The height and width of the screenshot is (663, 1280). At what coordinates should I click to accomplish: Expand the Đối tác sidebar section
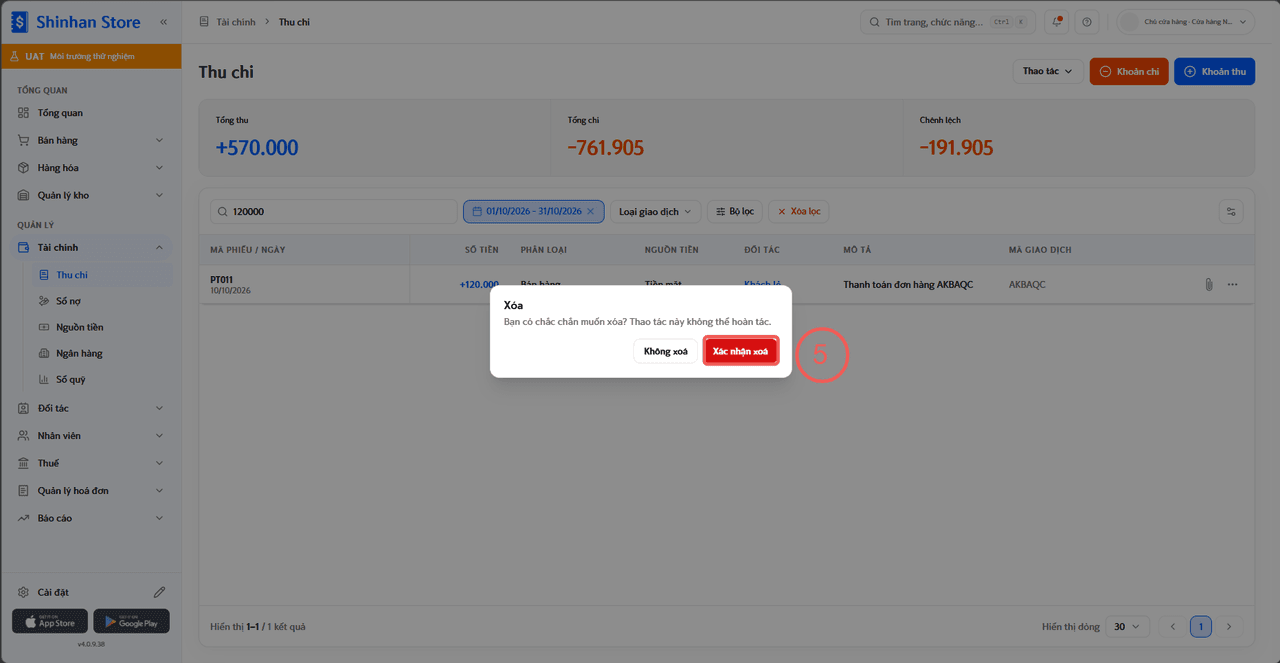click(x=91, y=408)
